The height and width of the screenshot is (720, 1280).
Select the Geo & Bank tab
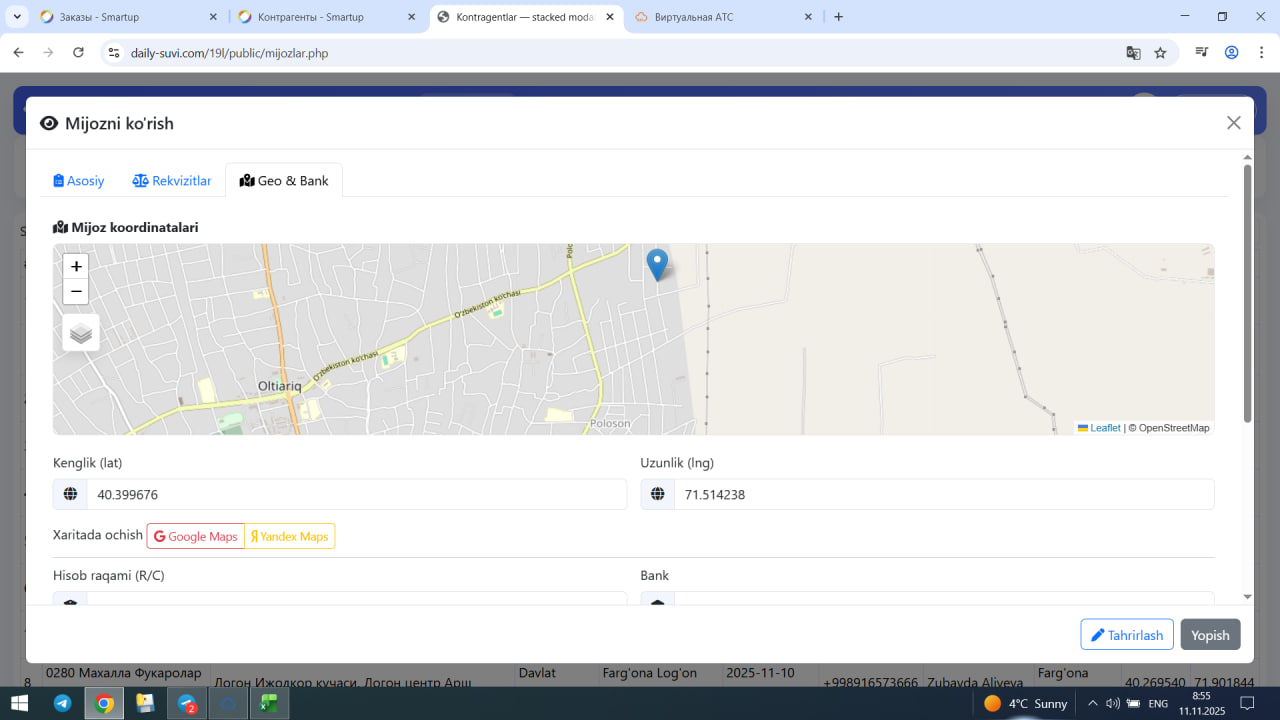[x=284, y=181]
